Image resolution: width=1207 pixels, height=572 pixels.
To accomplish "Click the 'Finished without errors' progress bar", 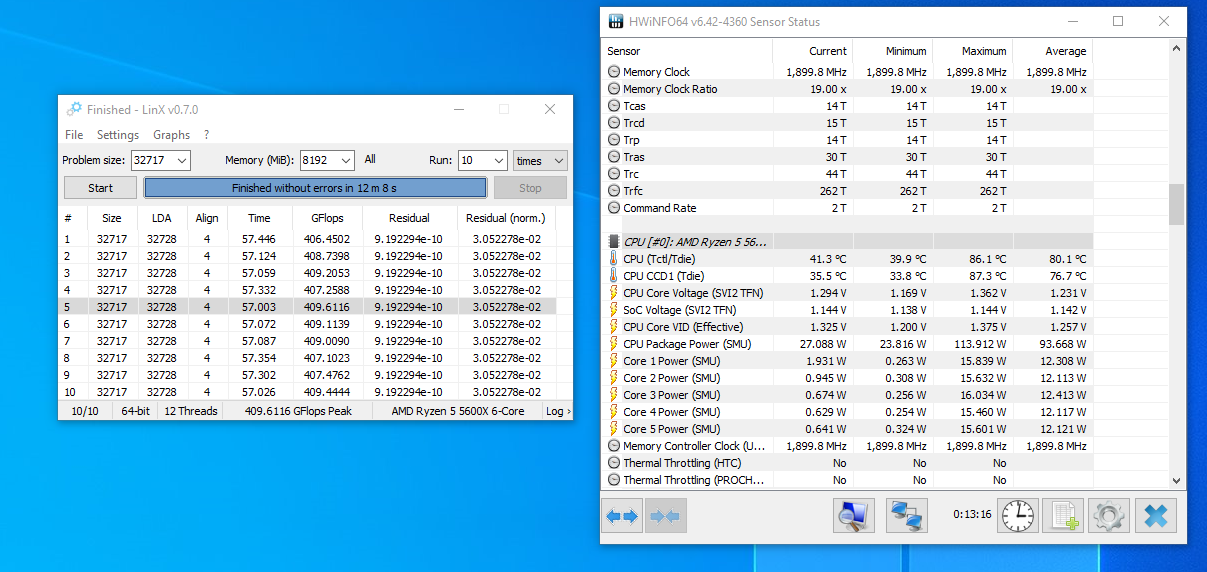I will tap(315, 188).
